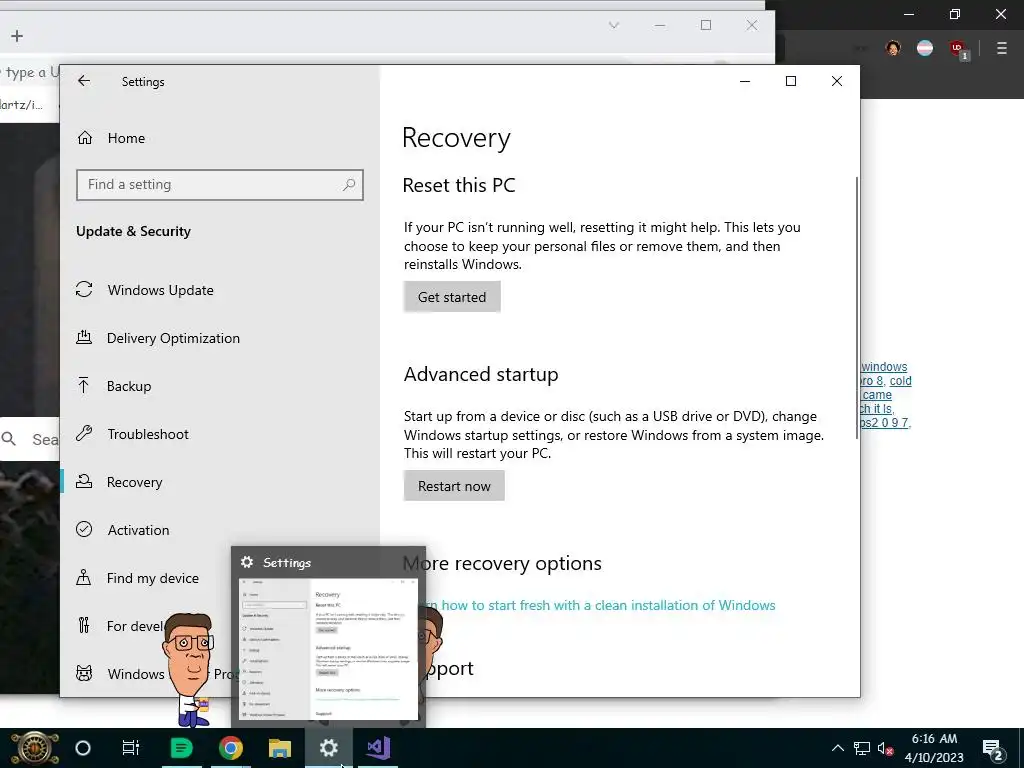Open the 'windows' link on background page
Image resolution: width=1024 pixels, height=768 pixels.
[884, 367]
